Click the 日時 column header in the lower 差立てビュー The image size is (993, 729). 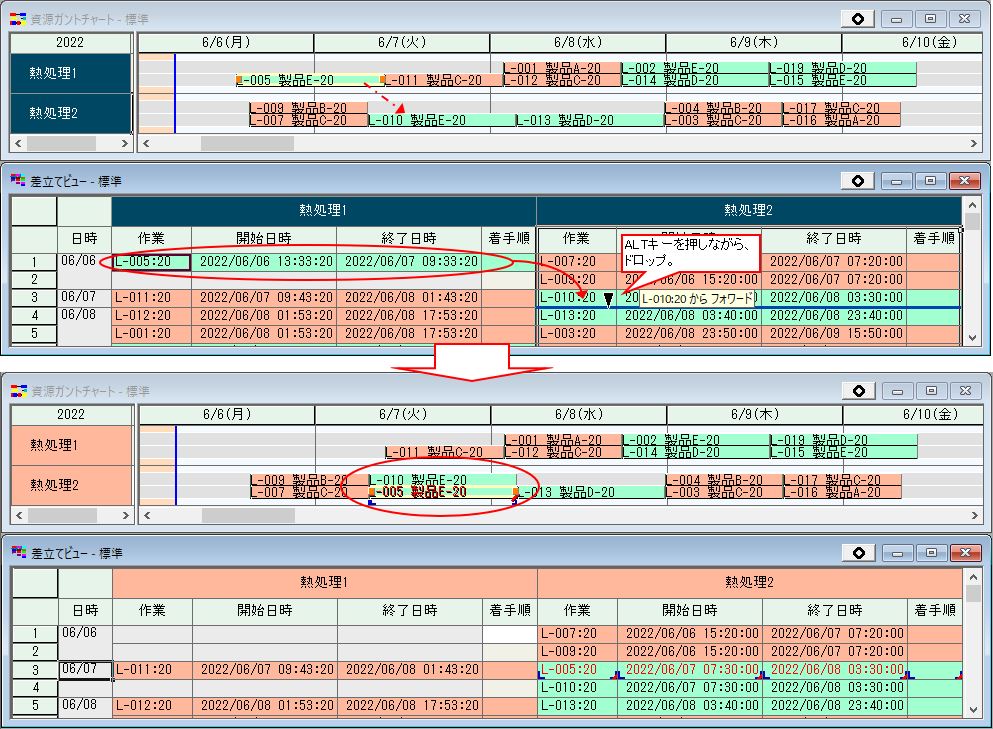pos(85,611)
